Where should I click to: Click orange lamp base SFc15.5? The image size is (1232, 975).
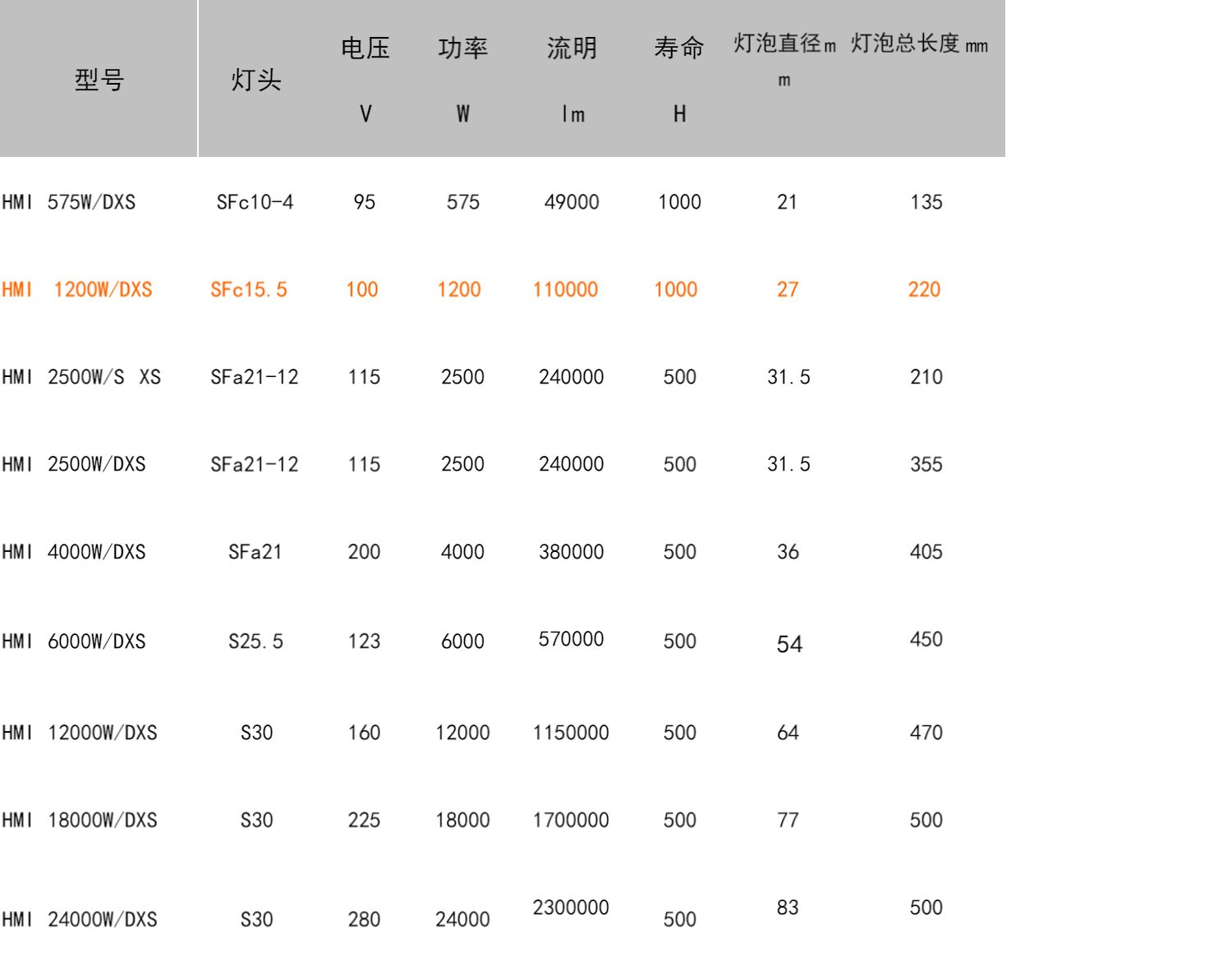pyautogui.click(x=249, y=289)
